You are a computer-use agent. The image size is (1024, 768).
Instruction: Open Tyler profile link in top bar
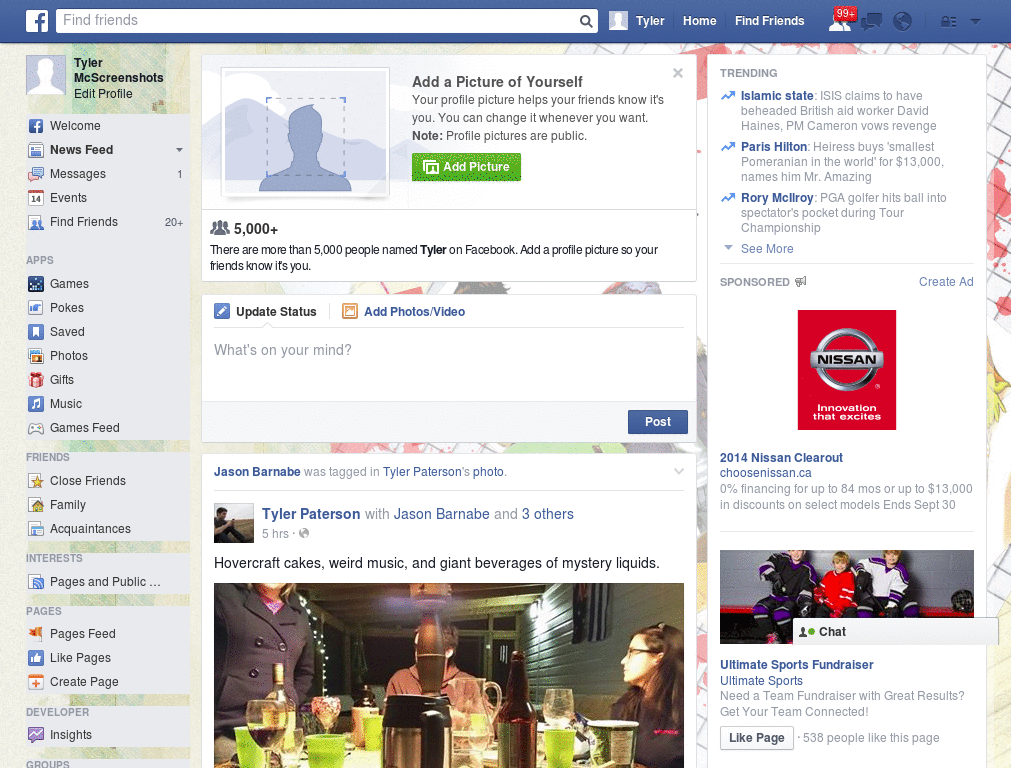pos(637,21)
